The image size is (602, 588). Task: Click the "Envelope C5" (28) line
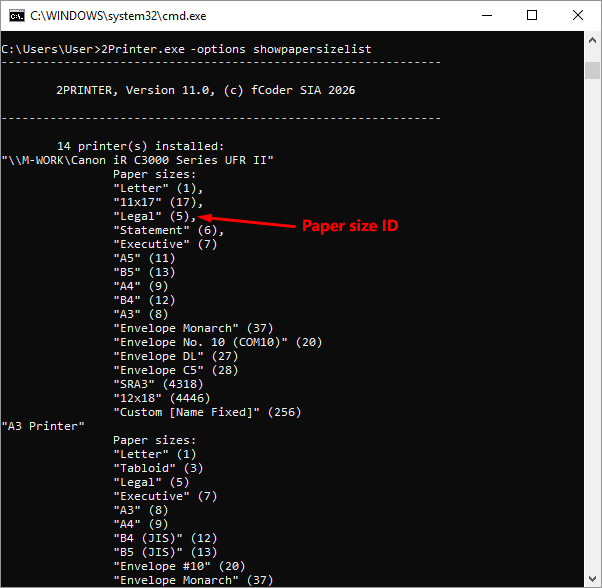[x=176, y=370]
